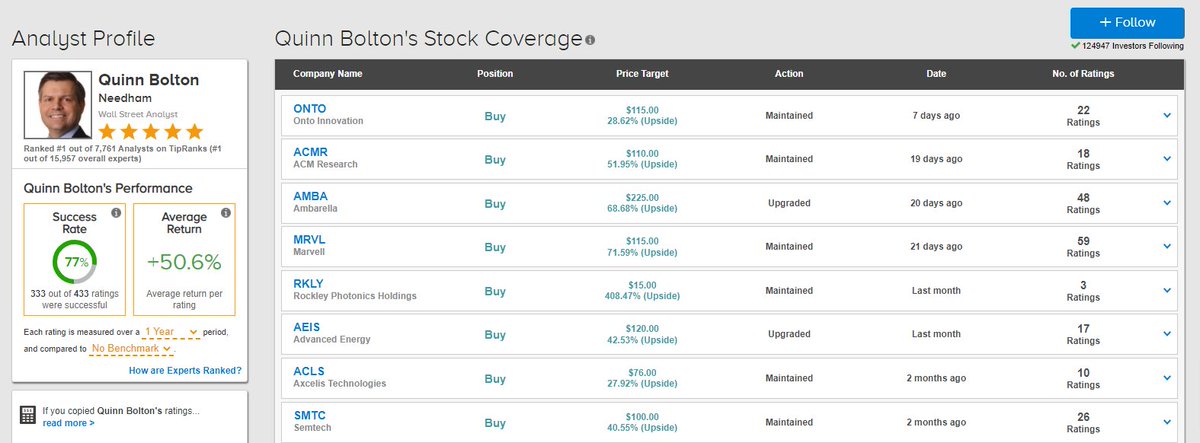
Task: Click the five-star analyst rating
Action: pyautogui.click(x=150, y=131)
